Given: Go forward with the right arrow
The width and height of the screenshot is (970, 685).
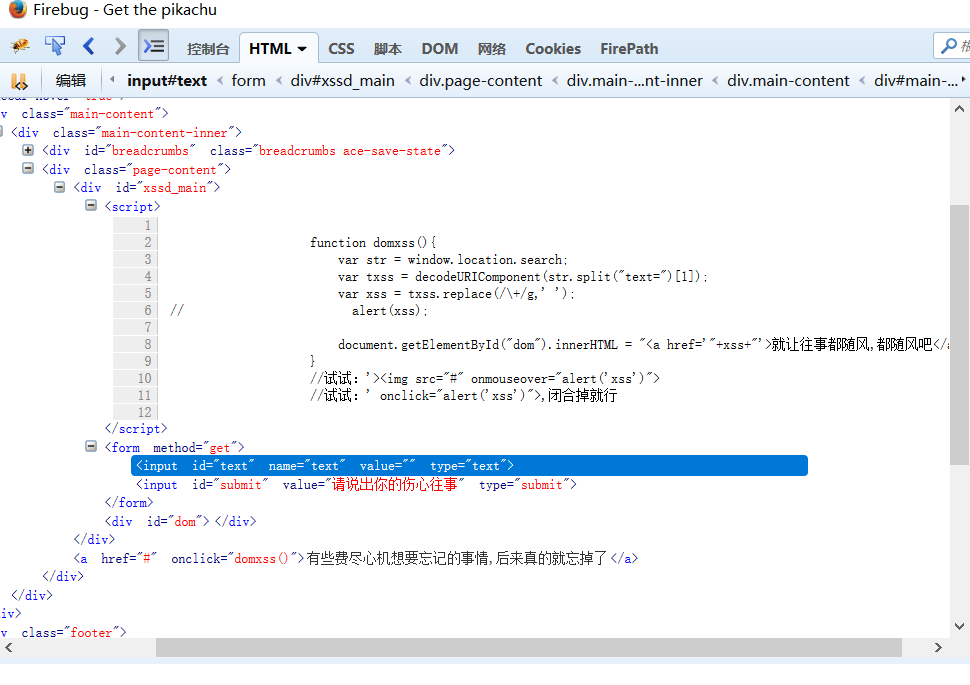Looking at the screenshot, I should click(120, 46).
